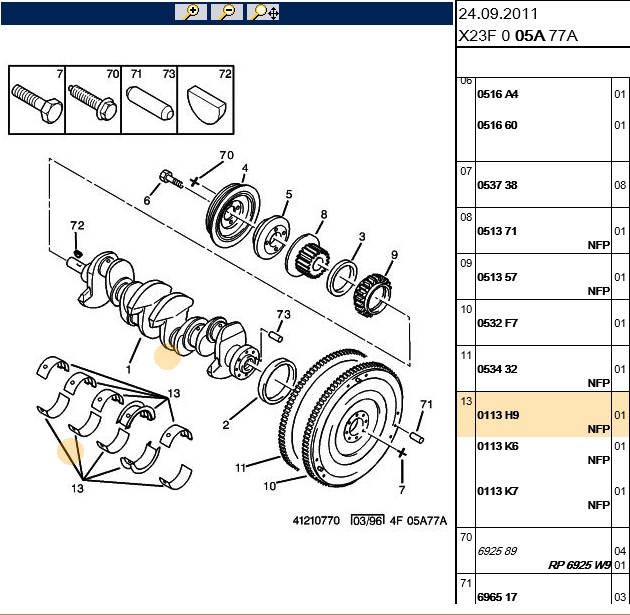Select part number 0113 K7

click(x=497, y=491)
